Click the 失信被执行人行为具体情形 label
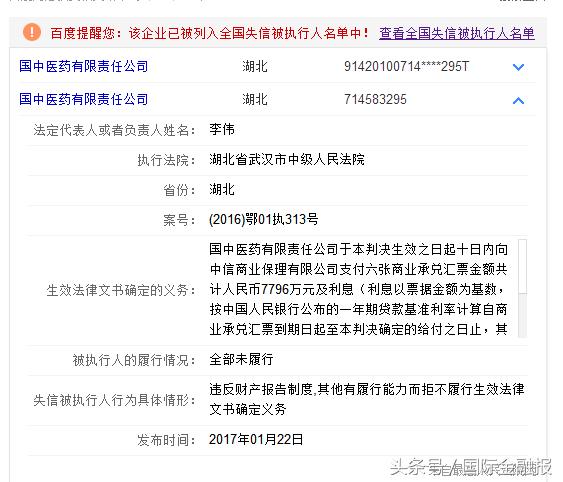563x482 pixels. tap(115, 400)
